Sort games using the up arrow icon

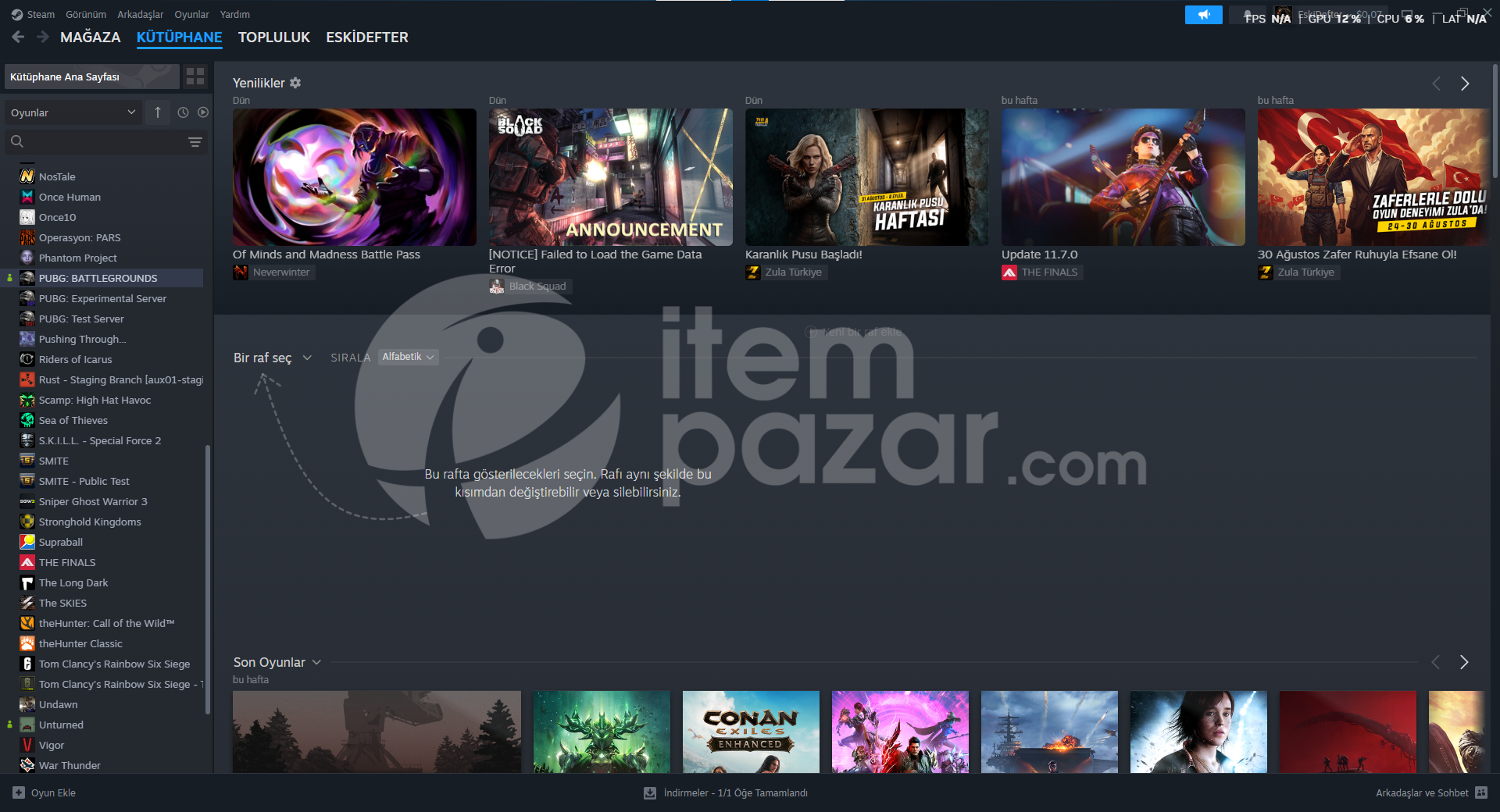(158, 112)
